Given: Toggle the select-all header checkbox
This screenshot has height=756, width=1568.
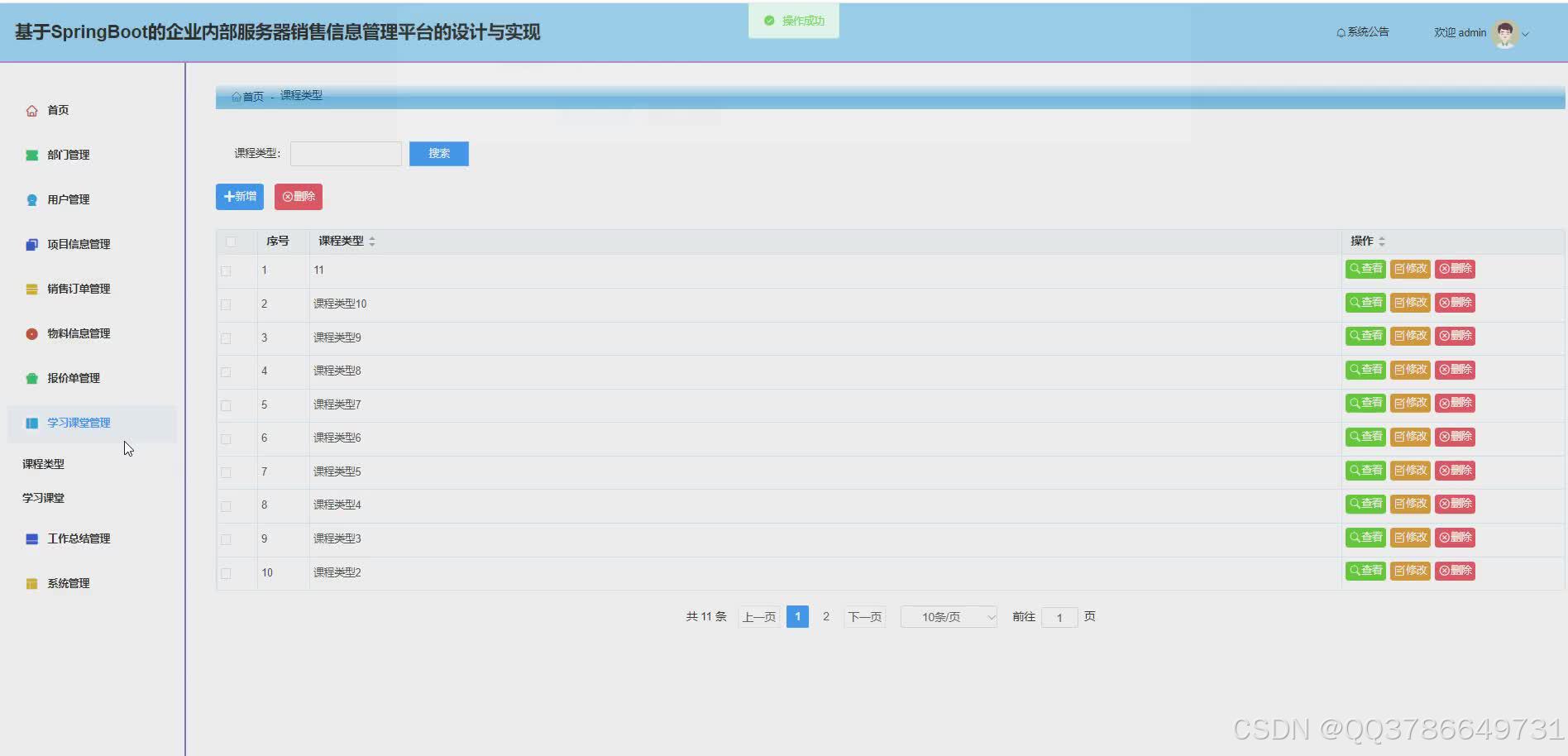Looking at the screenshot, I should (x=231, y=242).
